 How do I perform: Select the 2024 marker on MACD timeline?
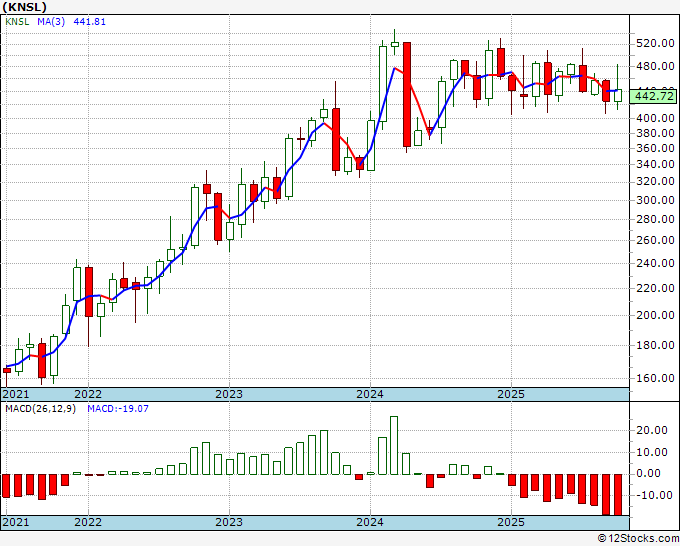(370, 522)
